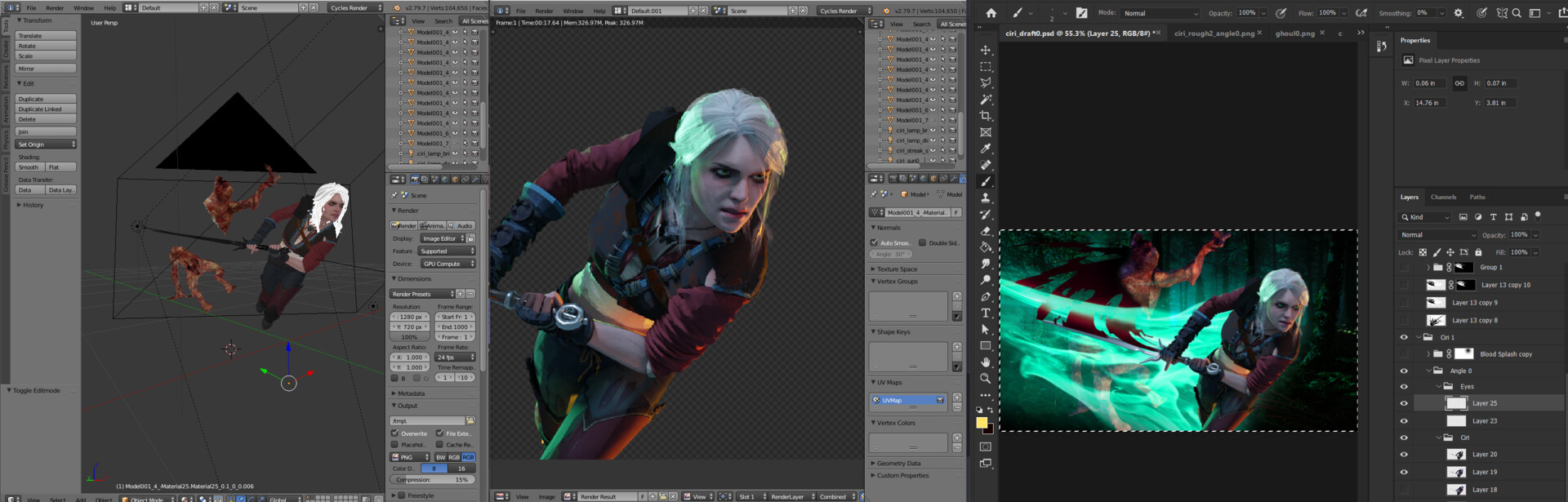Pick the Eyedropper tool
This screenshot has height=502, width=1568.
pos(986,149)
